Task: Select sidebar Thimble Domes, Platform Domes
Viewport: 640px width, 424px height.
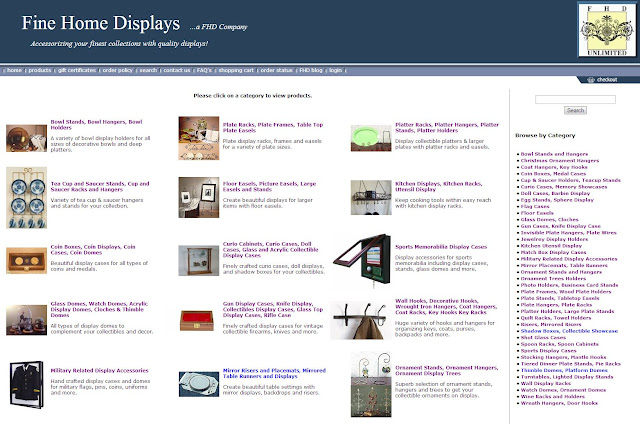Action: tap(564, 370)
